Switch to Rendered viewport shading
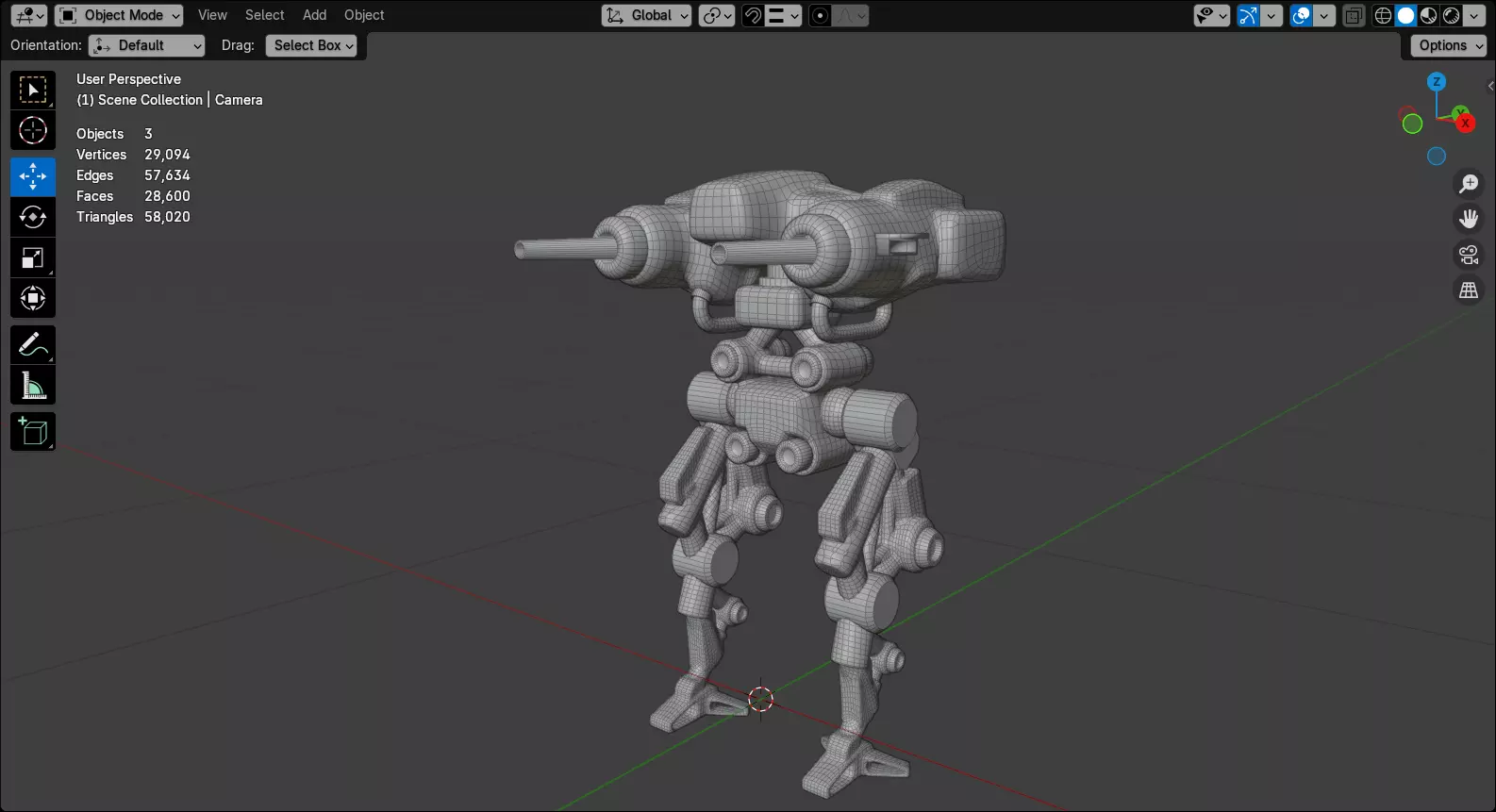 click(x=1451, y=15)
